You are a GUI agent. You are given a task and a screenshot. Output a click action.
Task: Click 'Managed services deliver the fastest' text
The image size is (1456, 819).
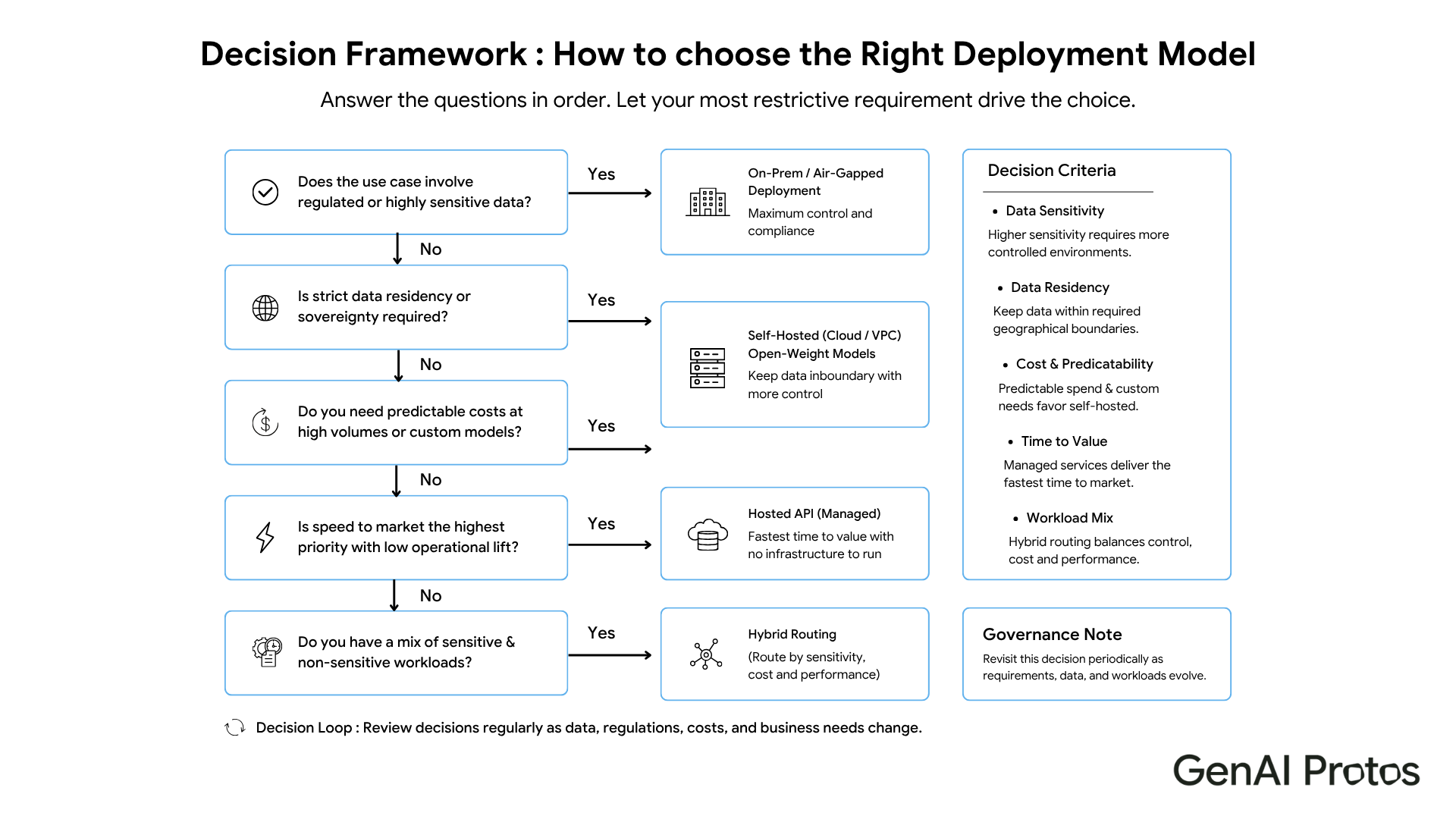(x=1087, y=474)
